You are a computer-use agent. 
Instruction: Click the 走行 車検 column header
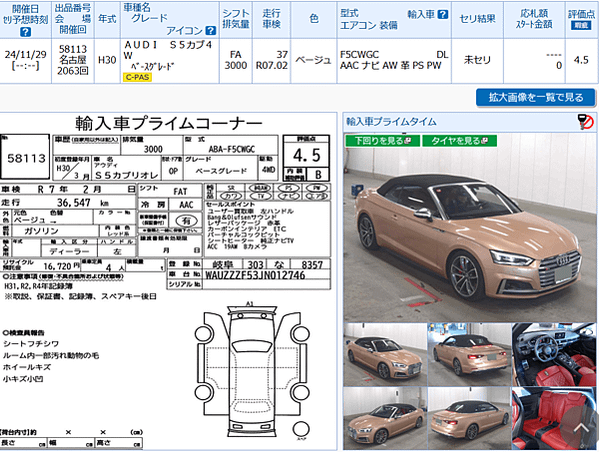coord(271,19)
